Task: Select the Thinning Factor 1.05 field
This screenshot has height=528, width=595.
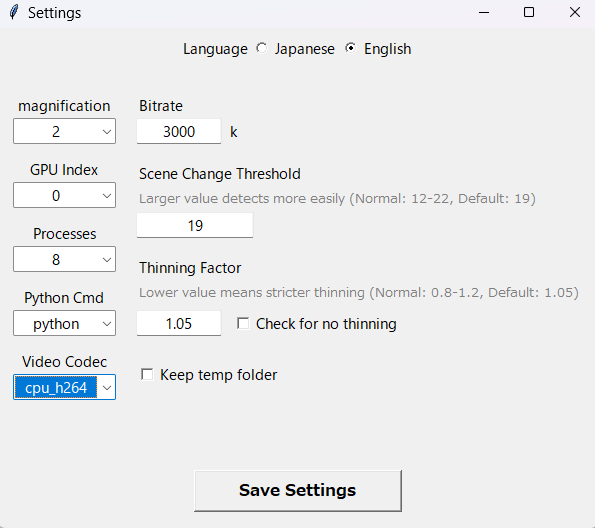Action: (x=179, y=323)
